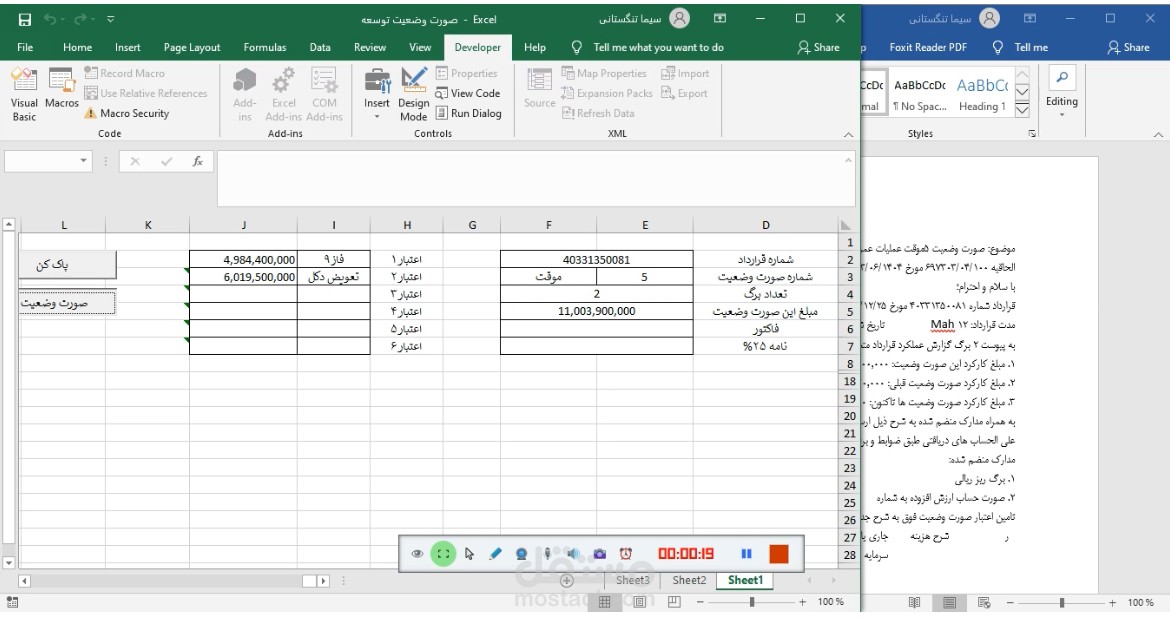Switch Excel to Normal view
1170x623 pixels.
click(x=604, y=601)
